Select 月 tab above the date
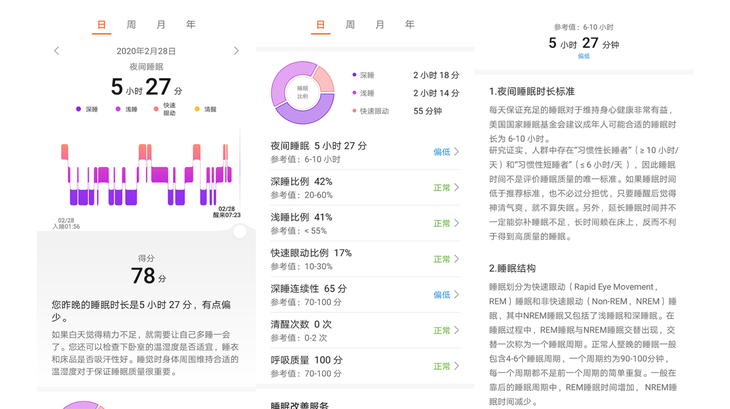 point(161,24)
